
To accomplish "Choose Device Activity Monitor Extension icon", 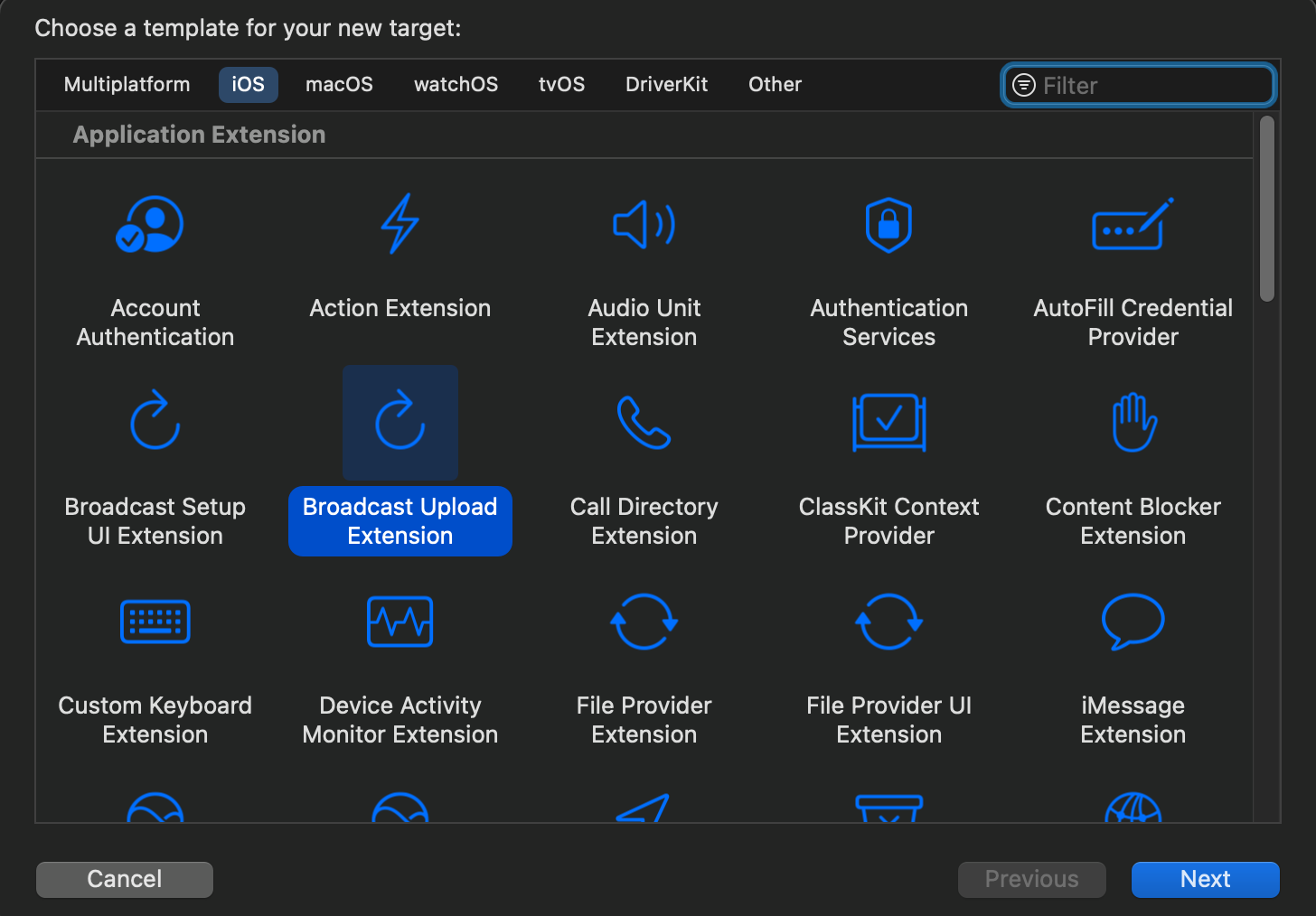I will (x=399, y=622).
